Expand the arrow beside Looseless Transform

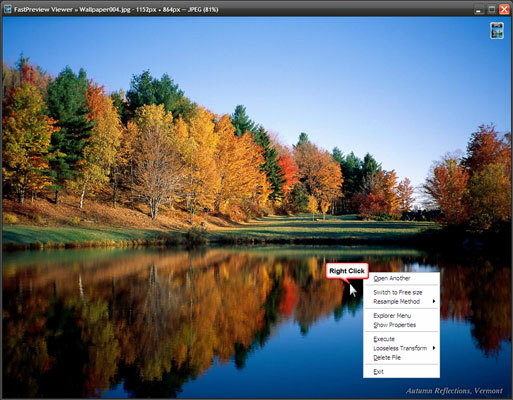click(x=434, y=348)
